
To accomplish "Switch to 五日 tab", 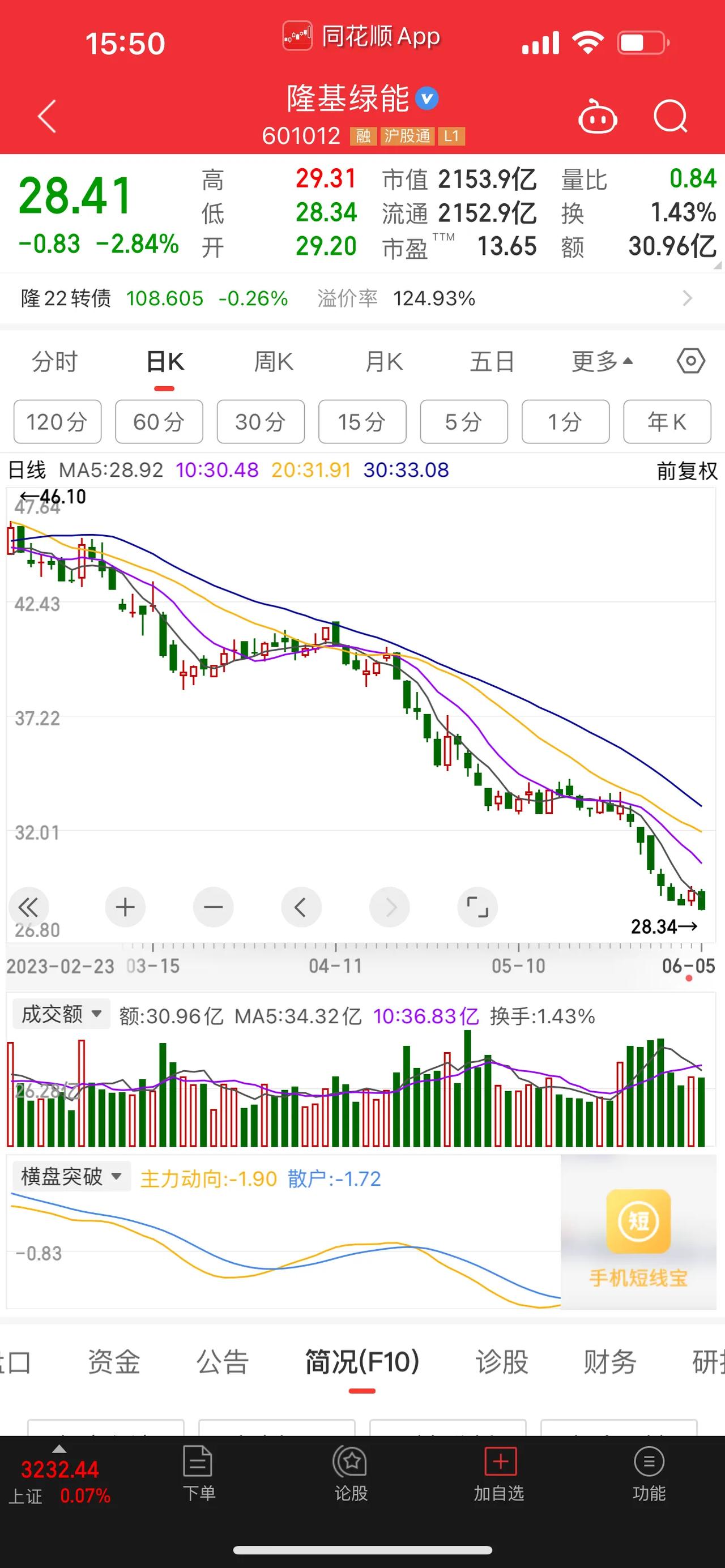I will coord(492,362).
